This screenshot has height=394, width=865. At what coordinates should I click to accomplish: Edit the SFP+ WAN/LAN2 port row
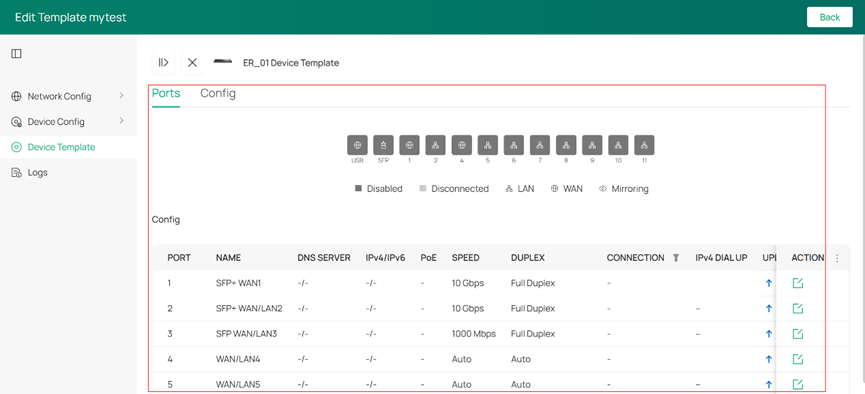797,308
